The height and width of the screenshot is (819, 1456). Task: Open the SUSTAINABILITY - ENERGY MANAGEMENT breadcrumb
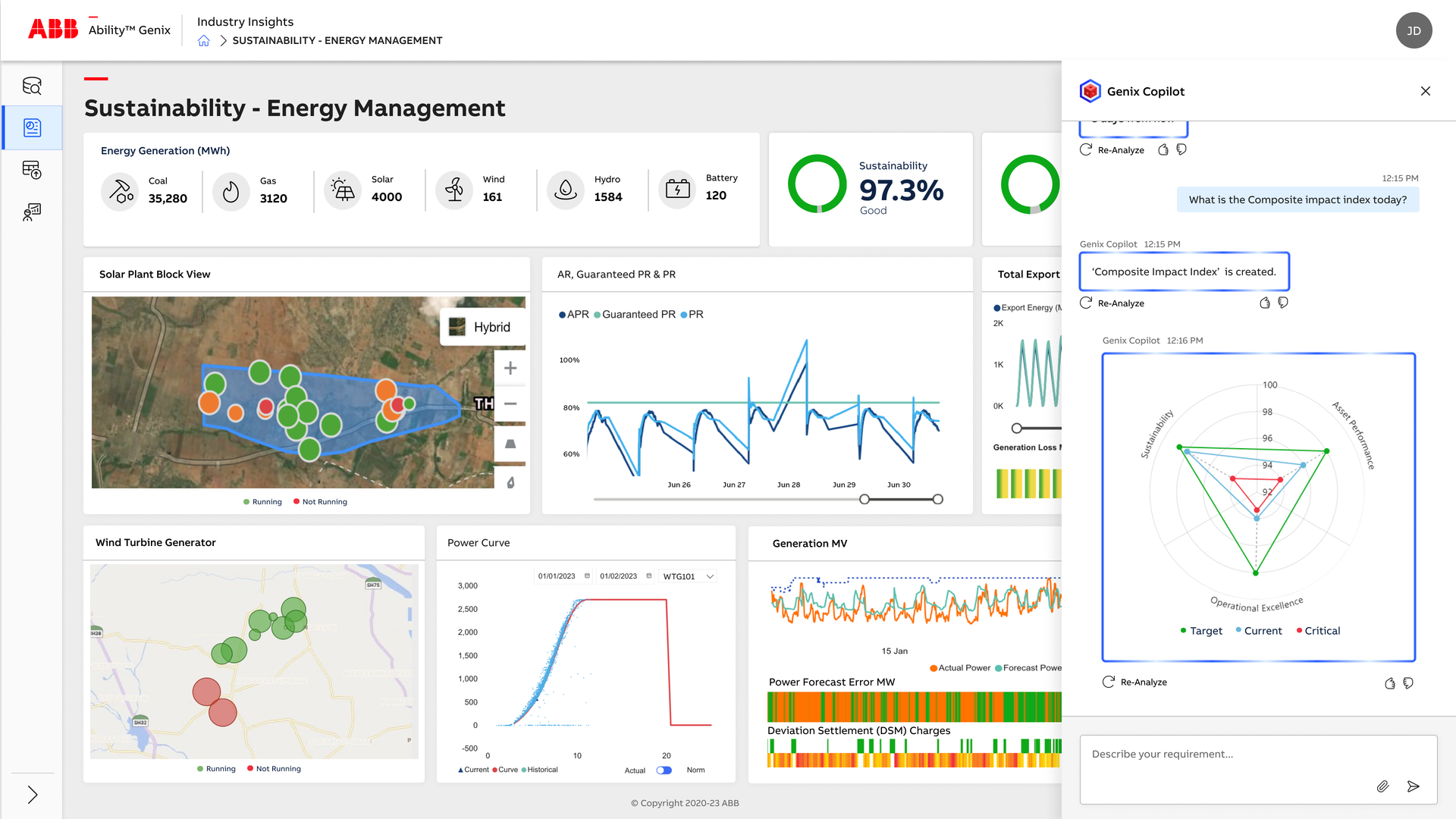(x=336, y=40)
